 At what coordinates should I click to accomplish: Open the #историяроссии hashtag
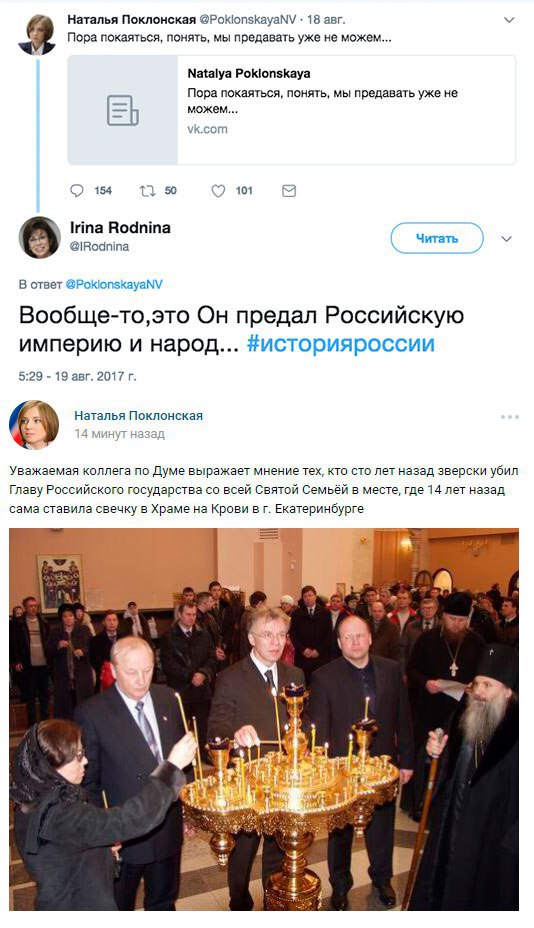(x=340, y=344)
